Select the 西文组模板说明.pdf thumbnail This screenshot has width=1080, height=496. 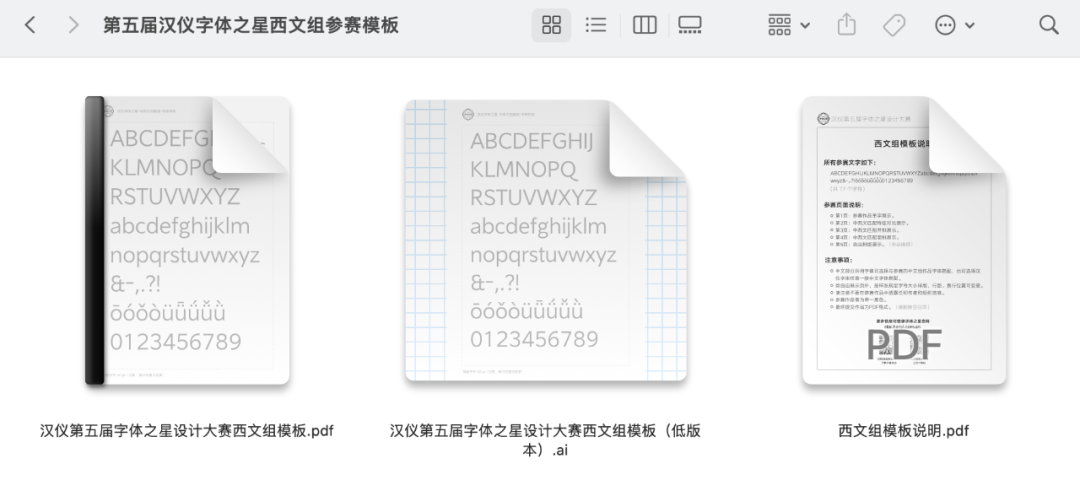[904, 240]
